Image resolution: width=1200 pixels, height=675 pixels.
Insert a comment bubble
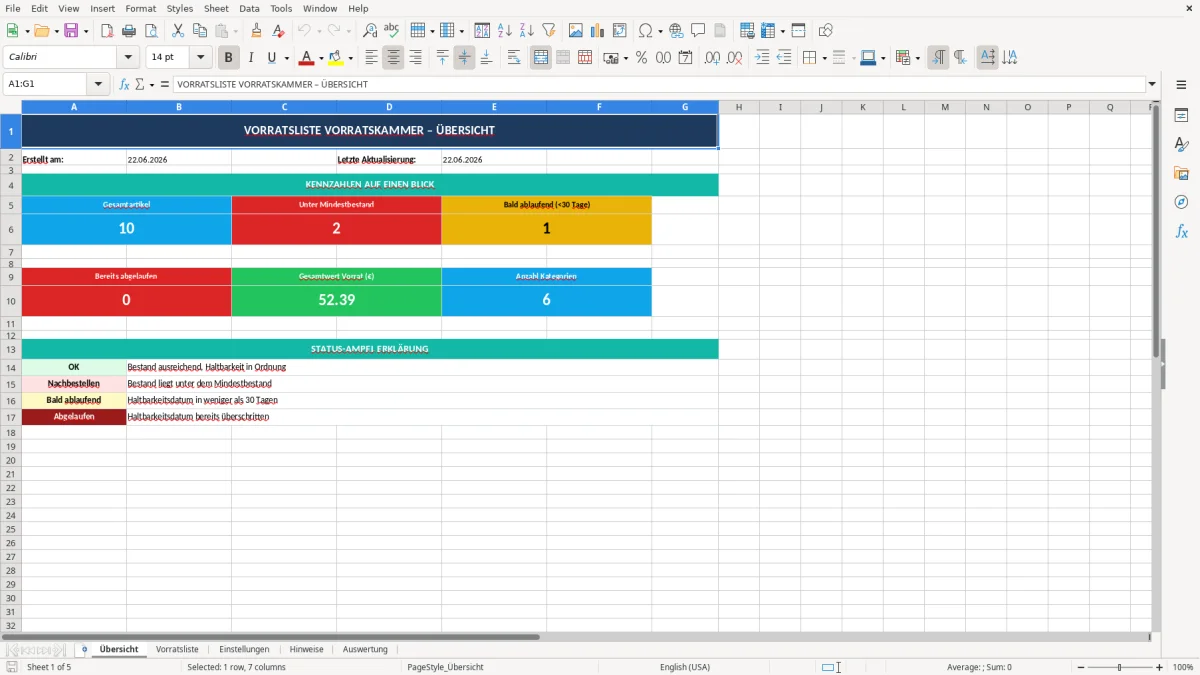coord(698,31)
